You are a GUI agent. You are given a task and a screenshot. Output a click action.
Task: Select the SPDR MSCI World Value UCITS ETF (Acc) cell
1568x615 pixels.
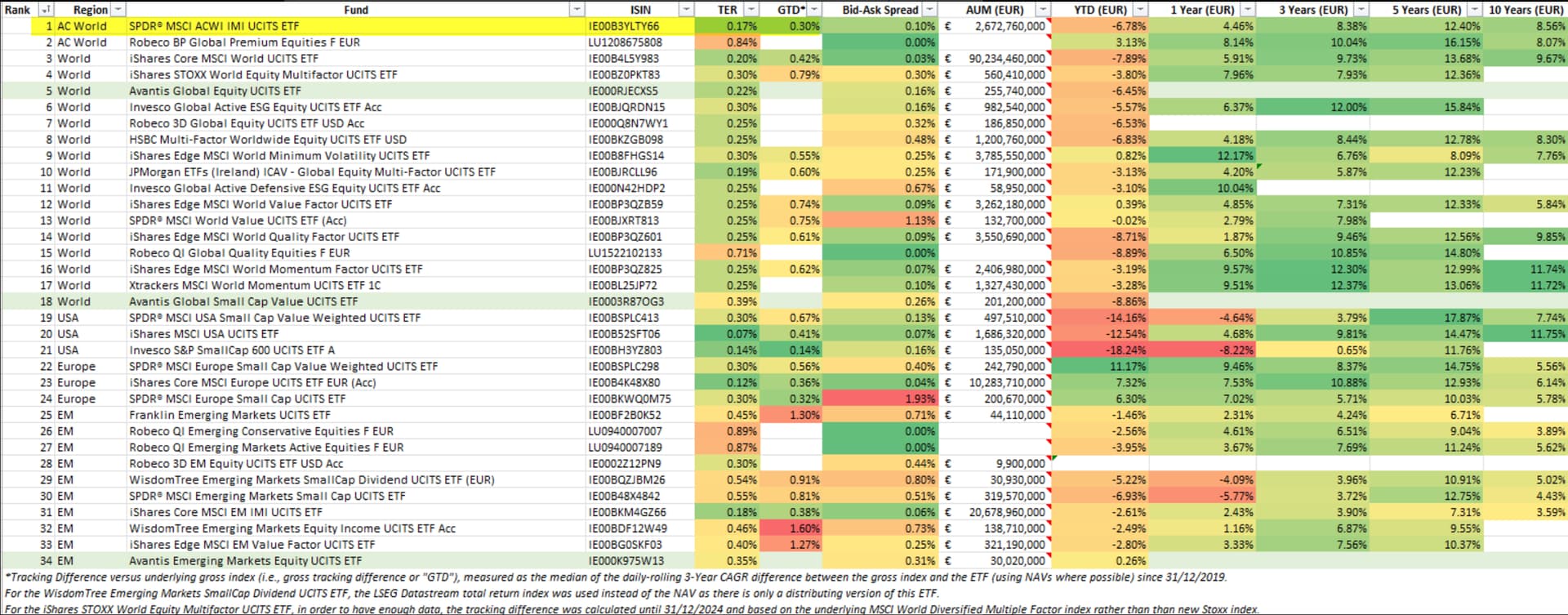click(x=356, y=221)
